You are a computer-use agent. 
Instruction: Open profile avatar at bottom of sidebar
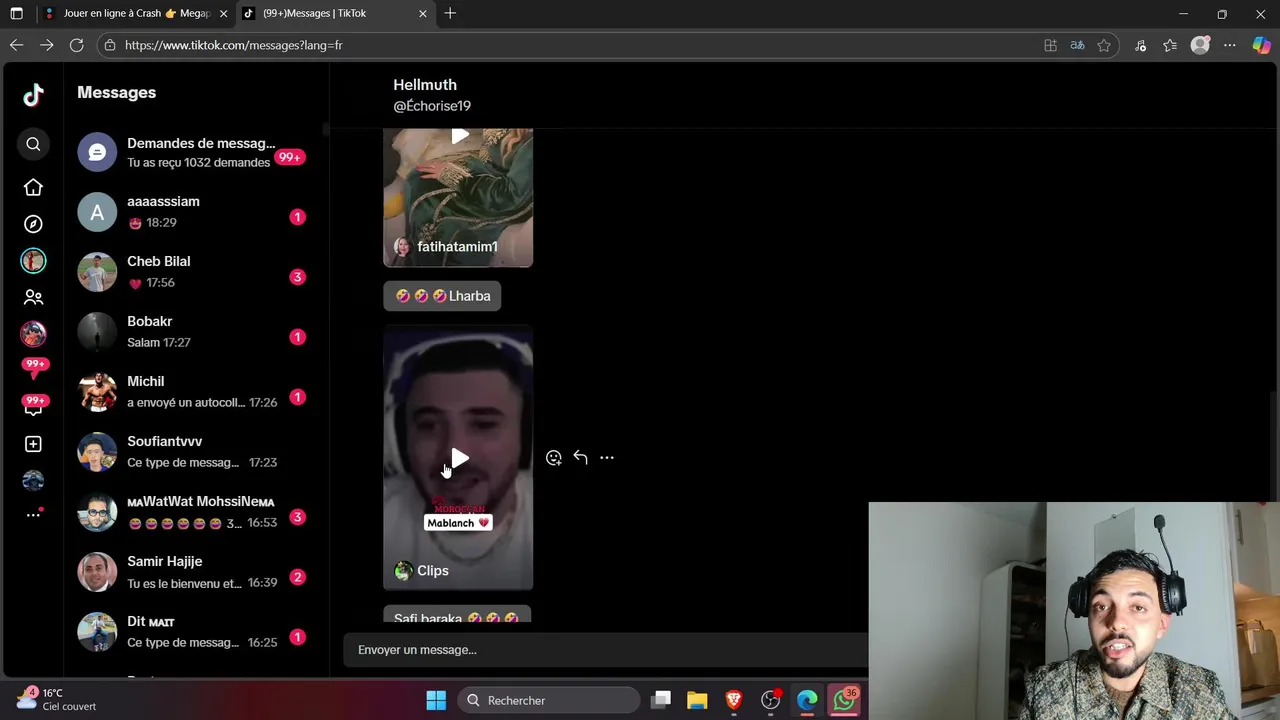33,481
